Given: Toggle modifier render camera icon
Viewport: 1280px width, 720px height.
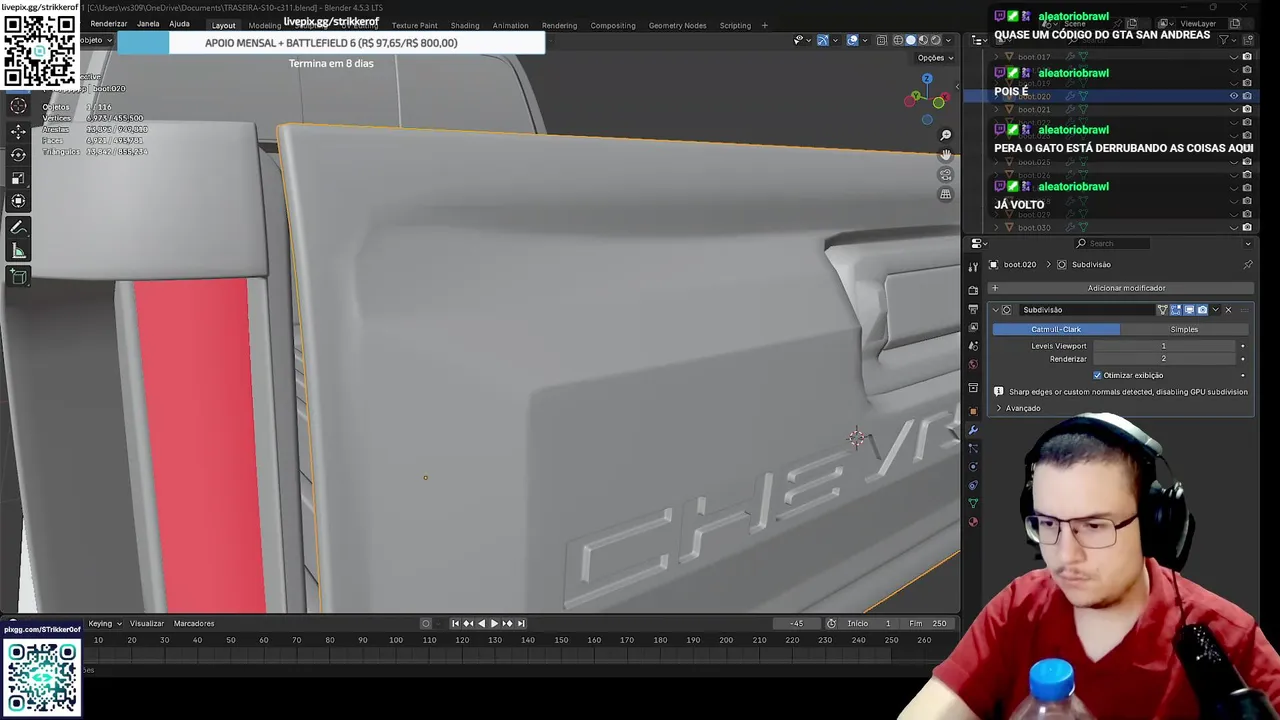Looking at the screenshot, I should [1202, 310].
